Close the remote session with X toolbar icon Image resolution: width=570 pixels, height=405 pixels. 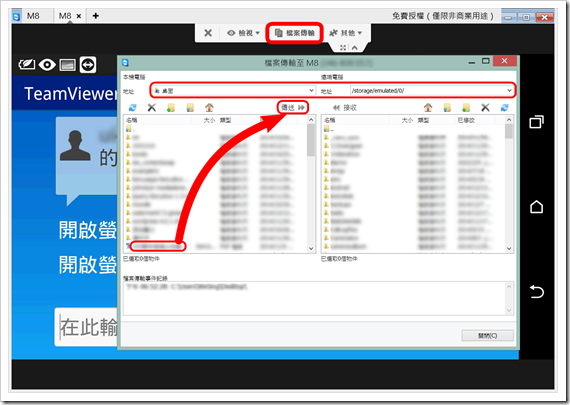(x=208, y=33)
